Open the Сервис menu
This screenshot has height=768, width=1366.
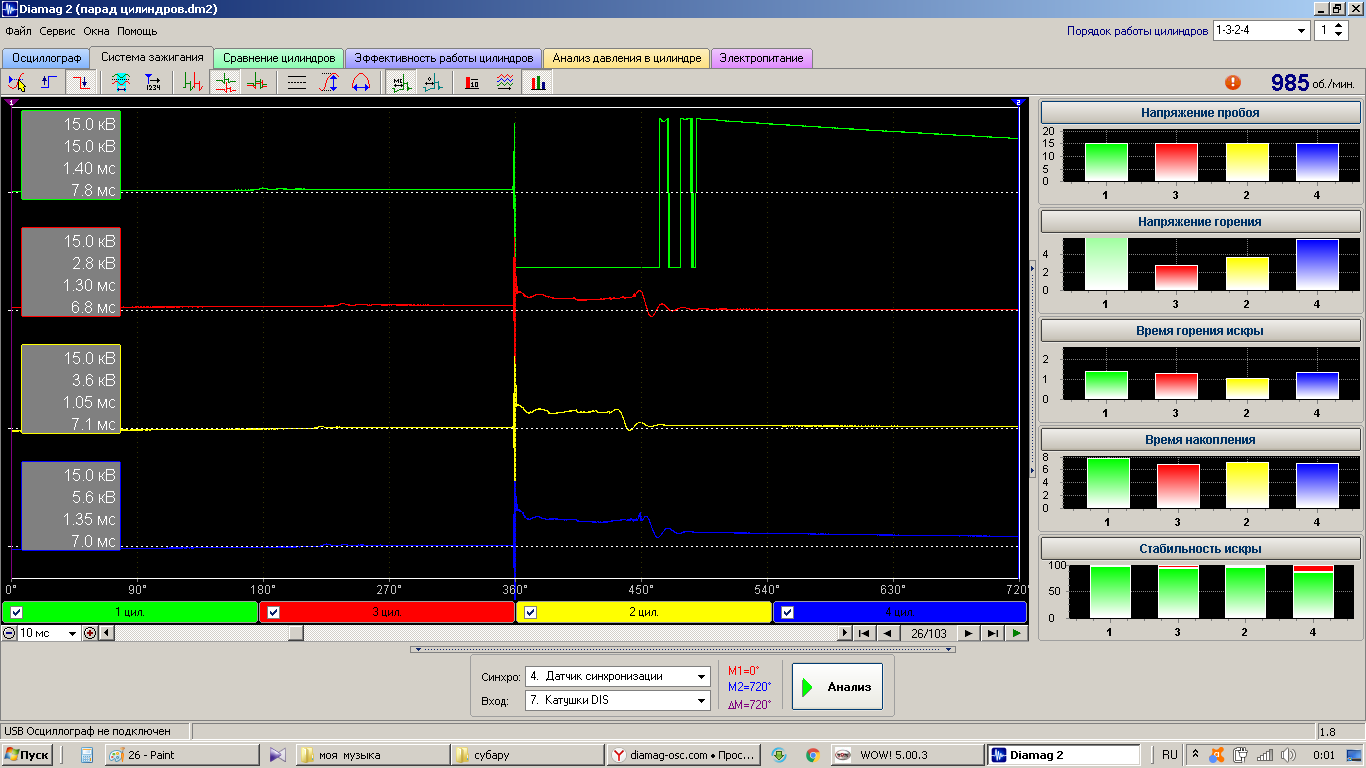[x=57, y=31]
